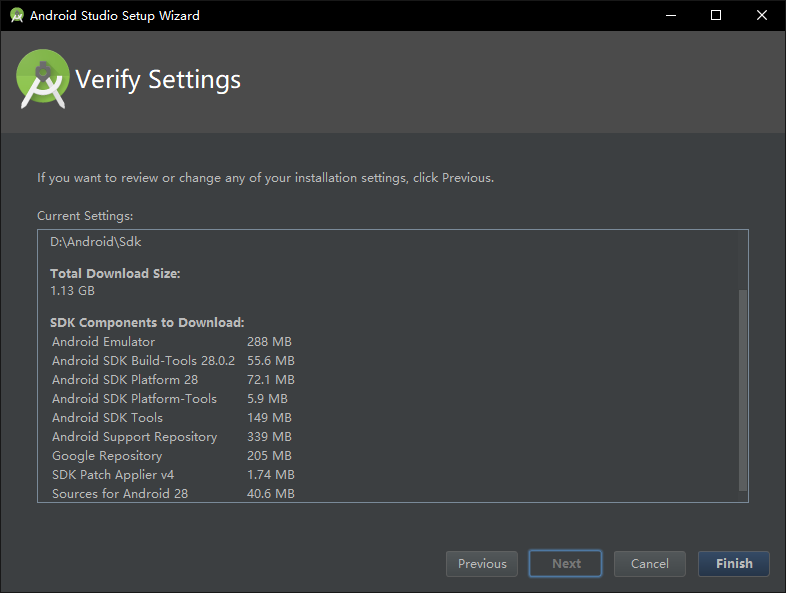Click the 40.6 MB size value
This screenshot has height=593, width=786.
(271, 494)
